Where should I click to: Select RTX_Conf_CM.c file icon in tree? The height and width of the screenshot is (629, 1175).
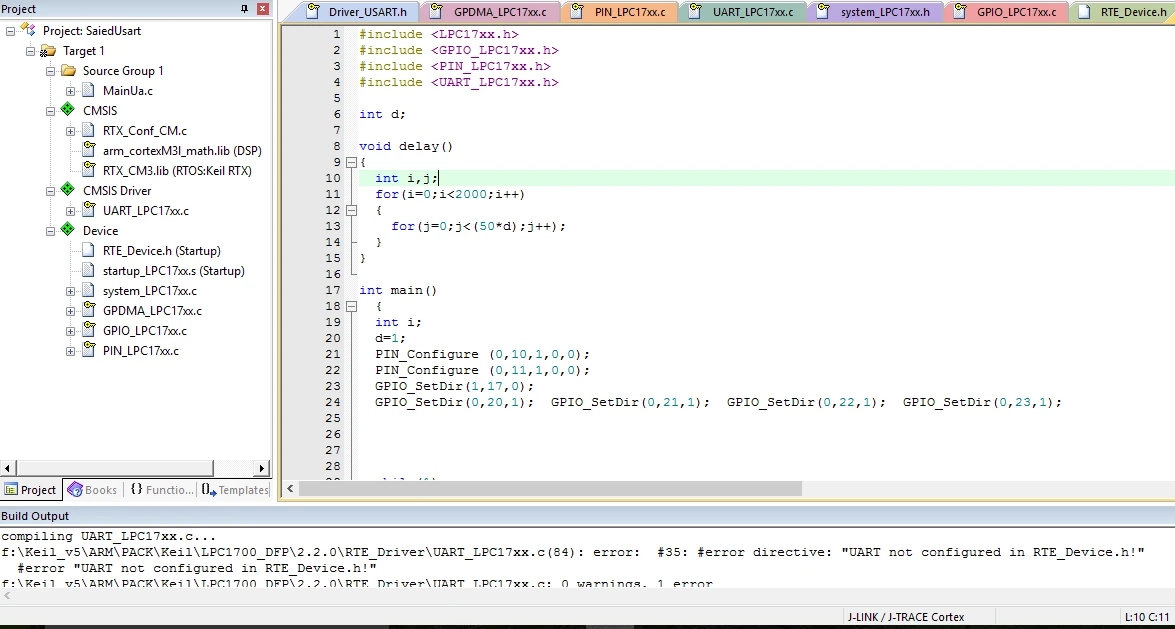89,130
